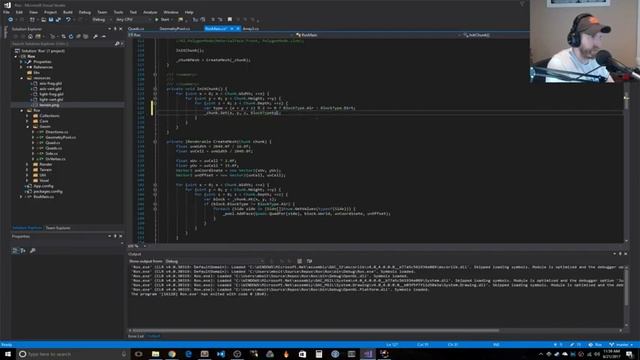
Task: Toggle word wrap in the Output panel
Action: tap(309, 261)
